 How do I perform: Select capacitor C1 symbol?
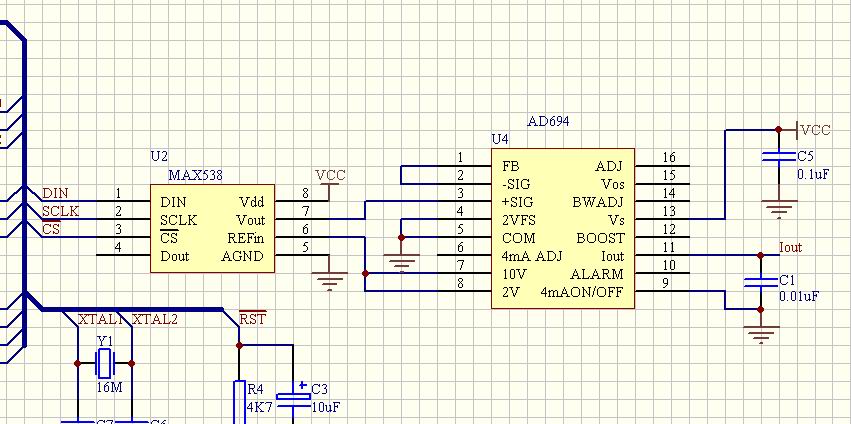[x=760, y=282]
